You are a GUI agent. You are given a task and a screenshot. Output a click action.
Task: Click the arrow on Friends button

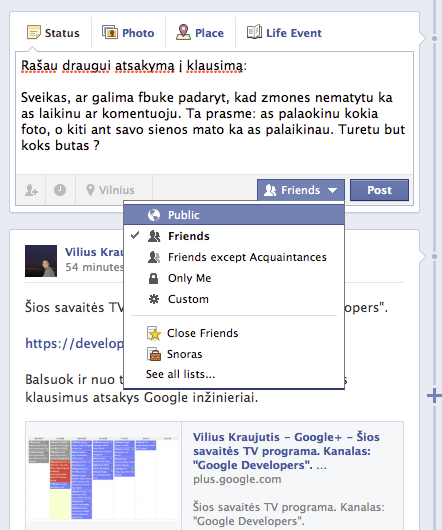pos(333,190)
